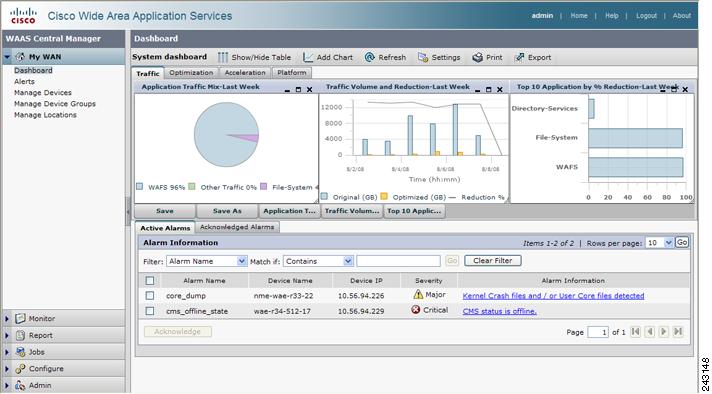Minimize Traffic Volume and Reduction chart
The image size is (712, 394).
pyautogui.click(x=477, y=90)
